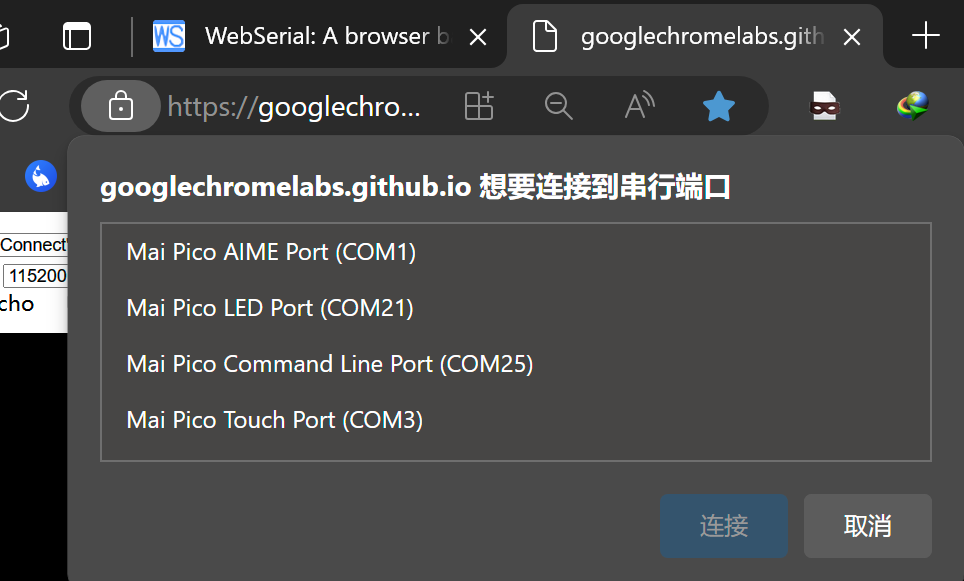Click the page refresh icon

tap(14, 106)
